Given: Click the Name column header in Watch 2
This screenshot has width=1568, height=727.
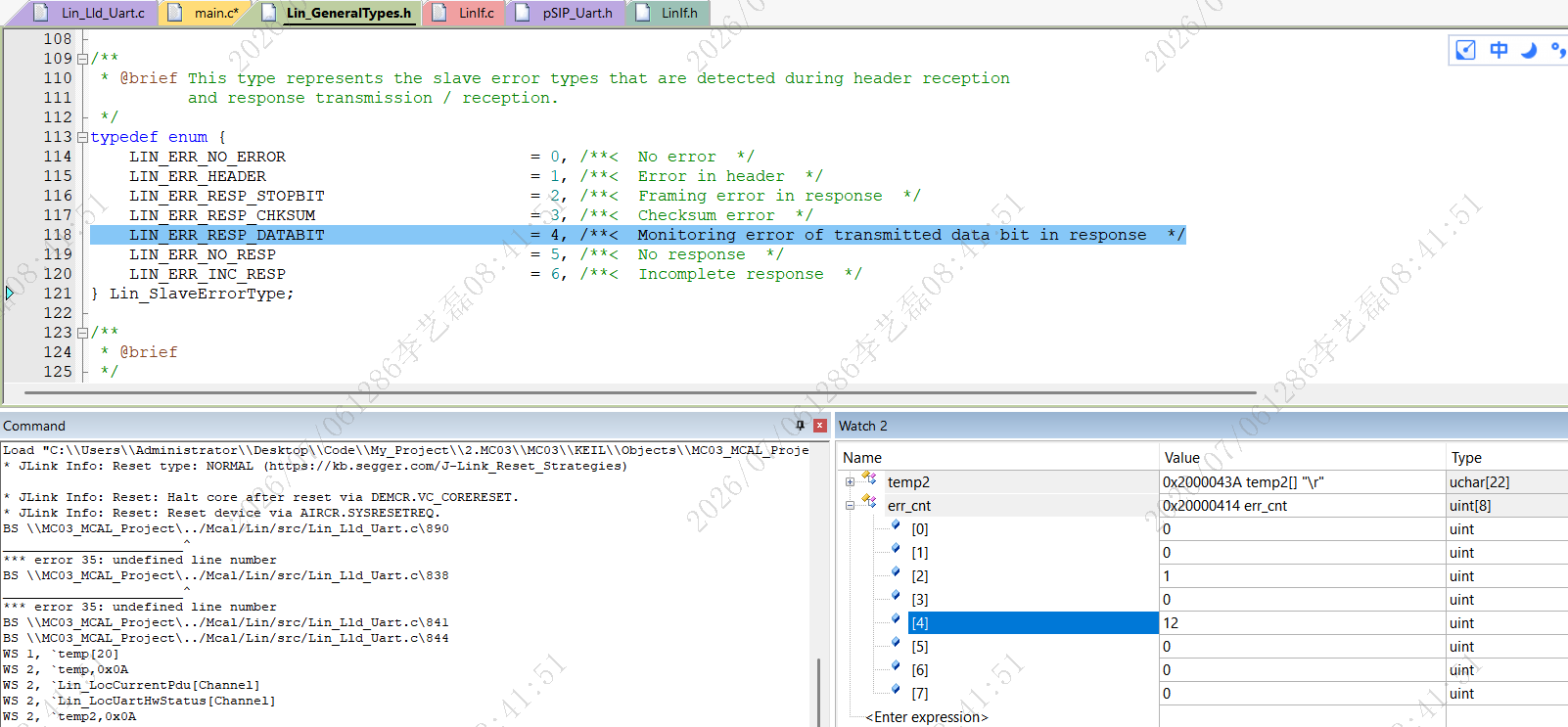Looking at the screenshot, I should coord(997,457).
